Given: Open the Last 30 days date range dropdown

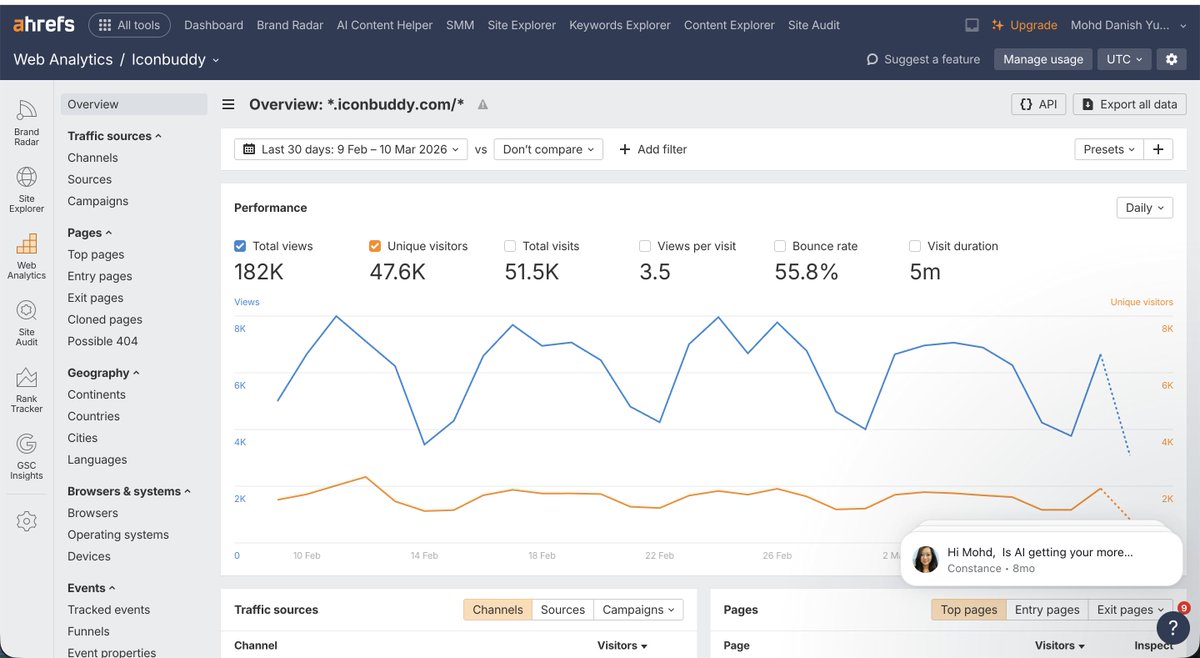Looking at the screenshot, I should (351, 149).
